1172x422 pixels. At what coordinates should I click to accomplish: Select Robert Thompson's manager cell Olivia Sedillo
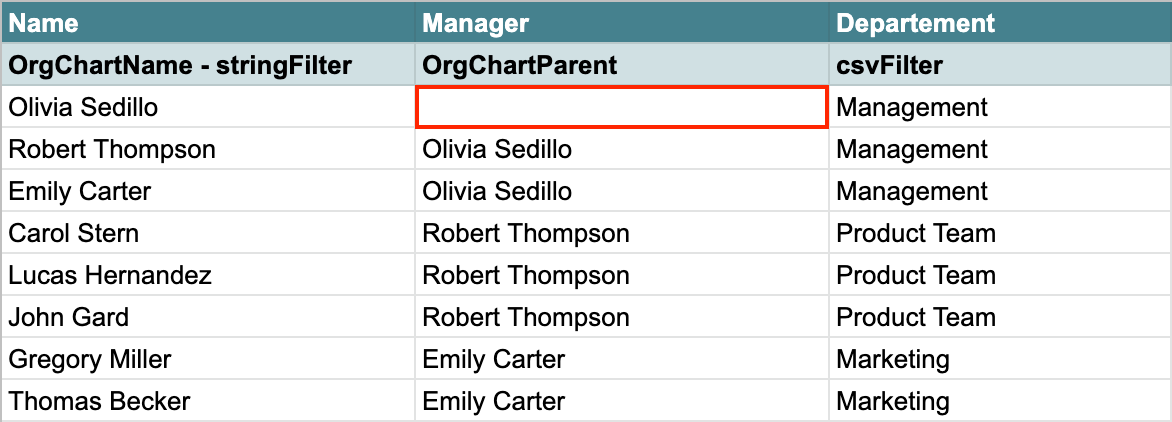coord(622,149)
